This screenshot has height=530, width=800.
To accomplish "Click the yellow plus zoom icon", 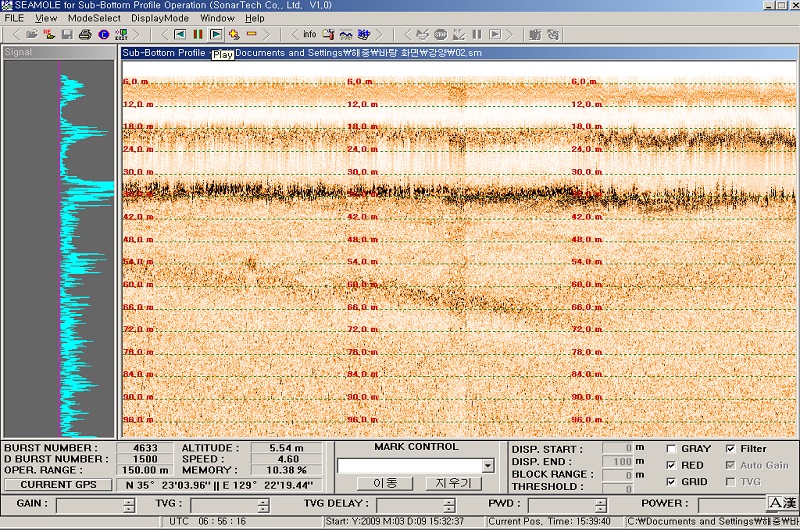I will coord(234,34).
